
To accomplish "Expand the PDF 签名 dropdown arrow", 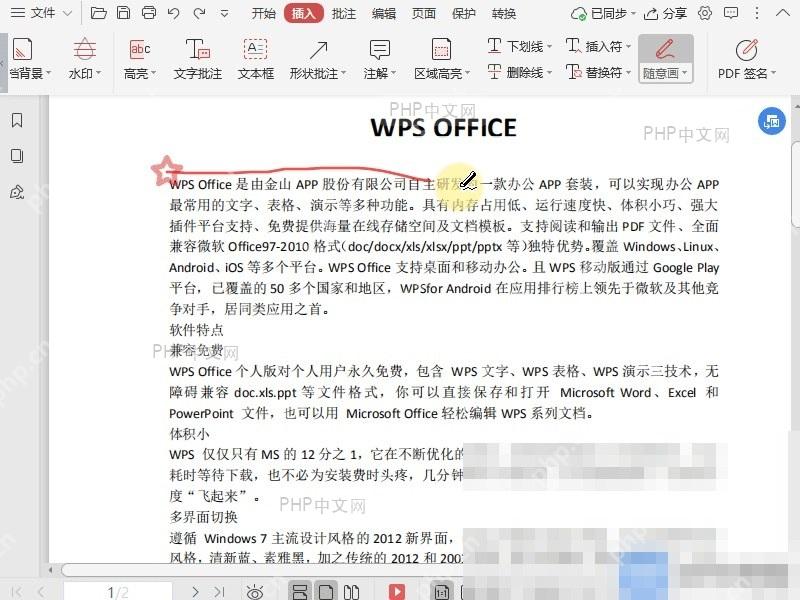I will (773, 74).
